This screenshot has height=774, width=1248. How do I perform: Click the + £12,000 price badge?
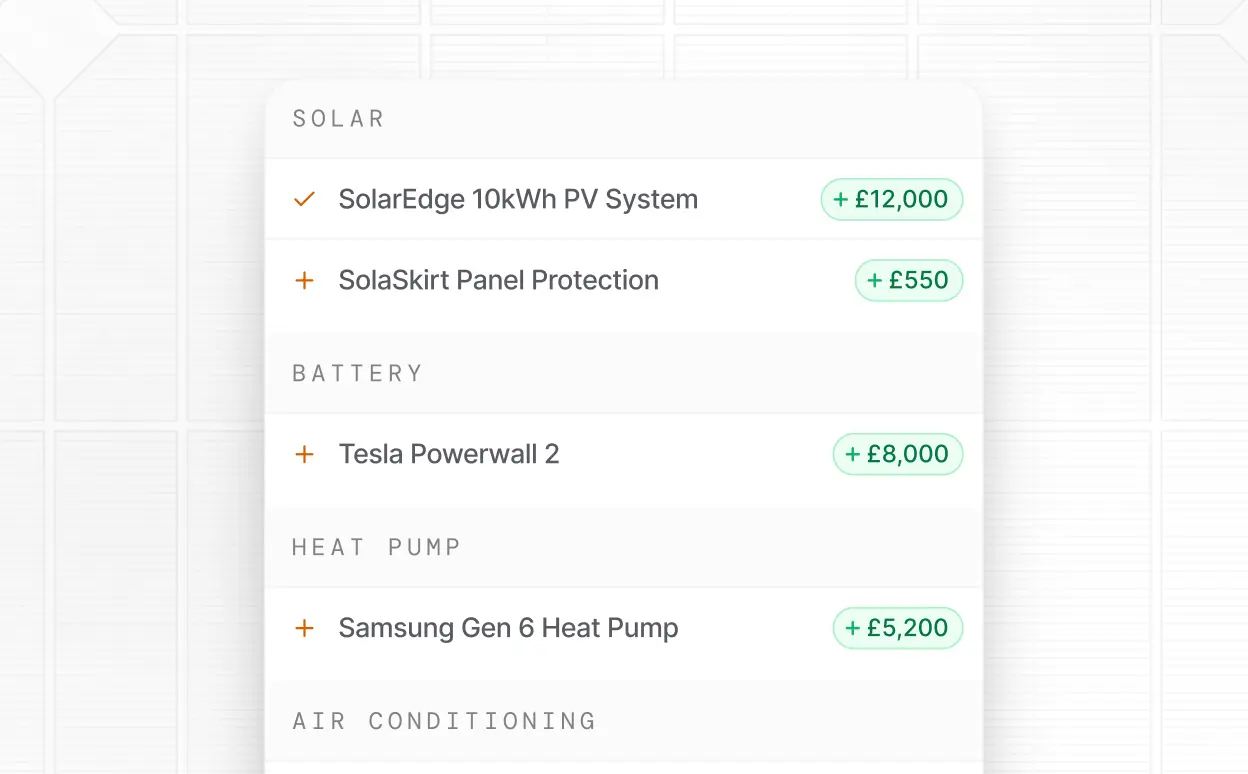pos(892,199)
